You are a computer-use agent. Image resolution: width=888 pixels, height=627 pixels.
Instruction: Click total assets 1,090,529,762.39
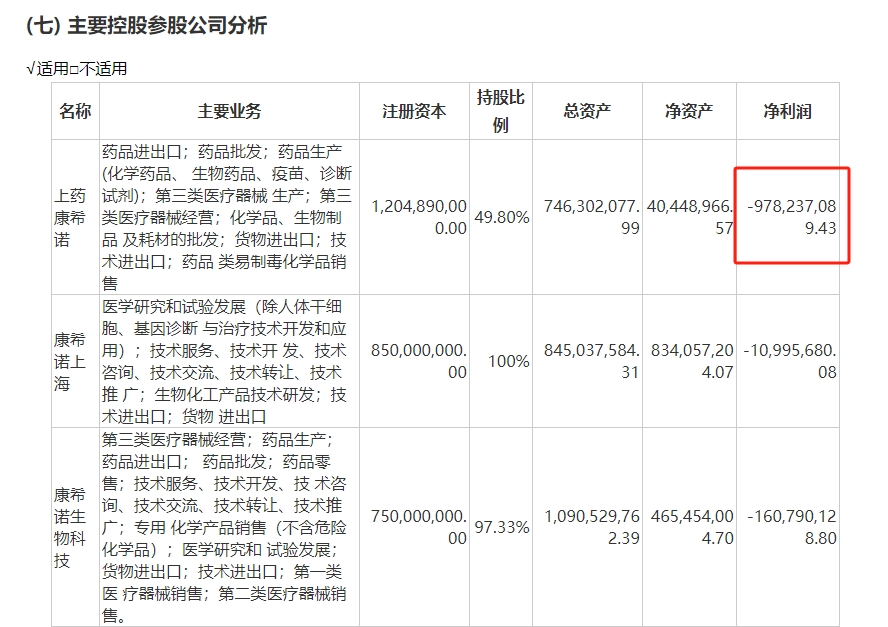(x=592, y=527)
